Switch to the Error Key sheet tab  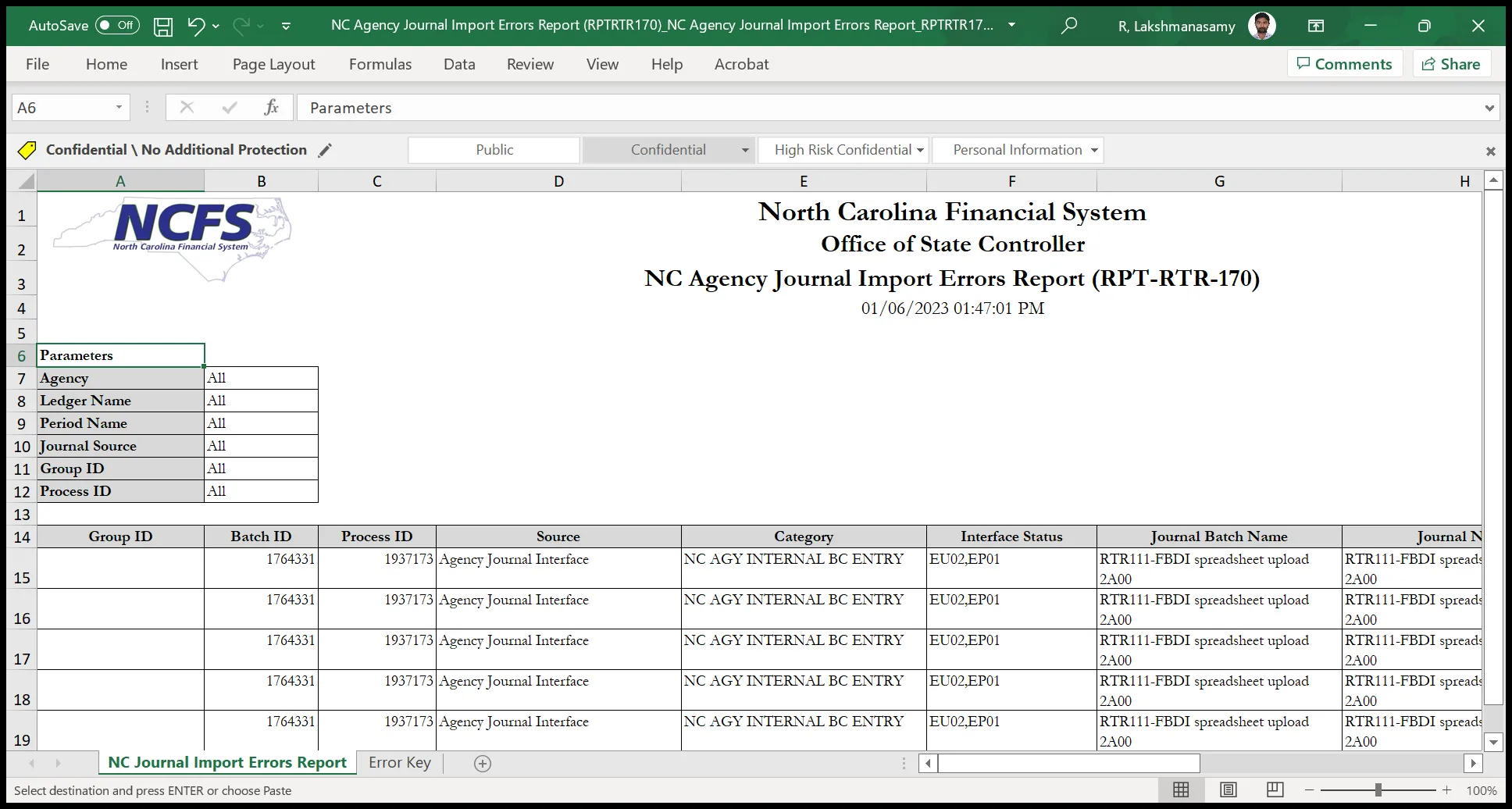[x=399, y=763]
